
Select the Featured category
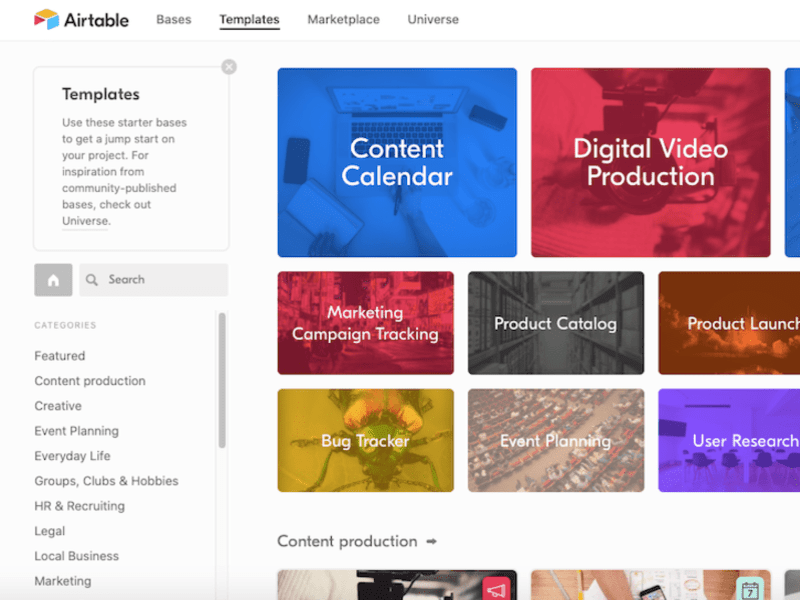(x=60, y=356)
